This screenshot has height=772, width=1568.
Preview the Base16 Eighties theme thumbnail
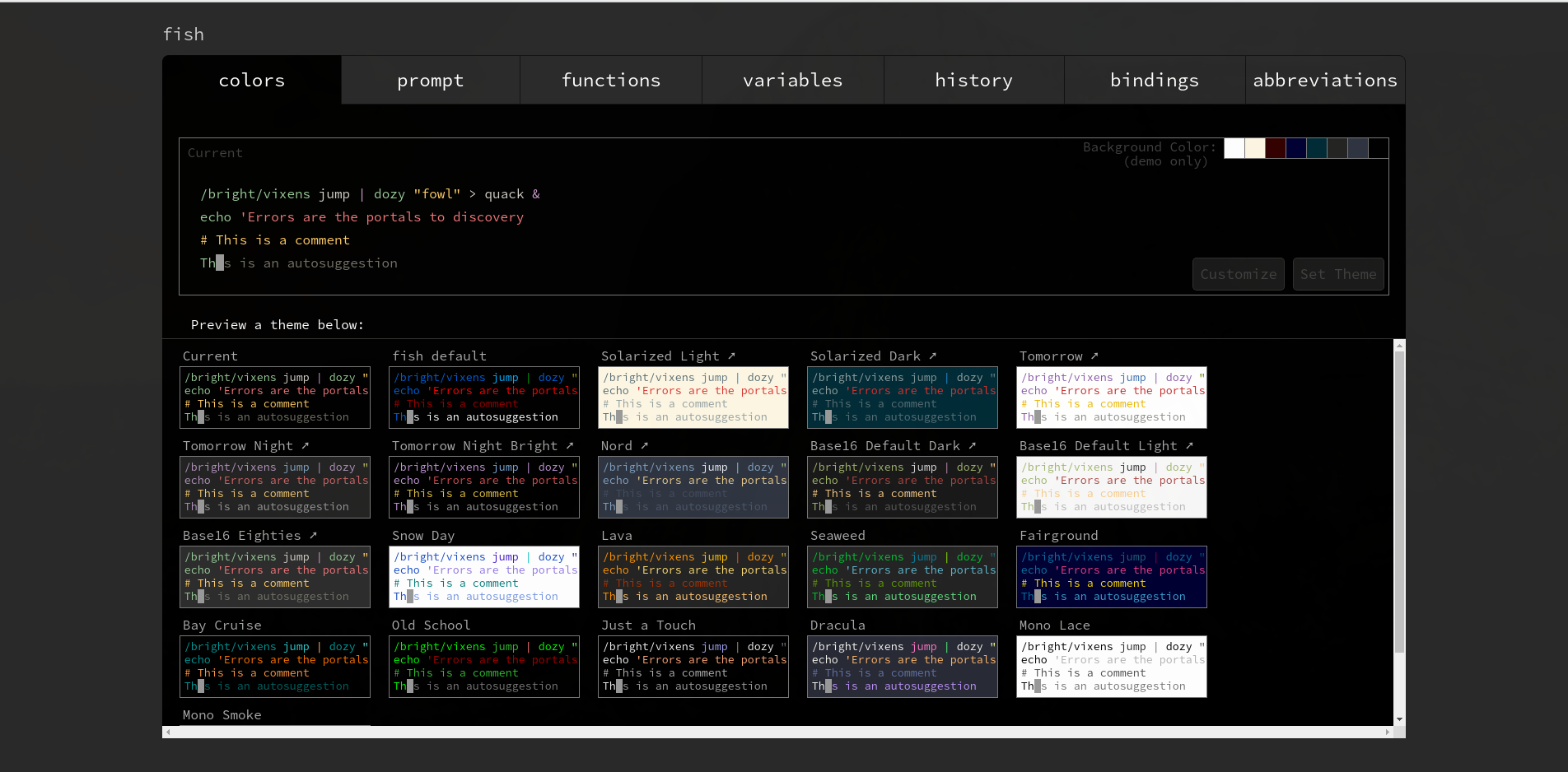point(275,577)
